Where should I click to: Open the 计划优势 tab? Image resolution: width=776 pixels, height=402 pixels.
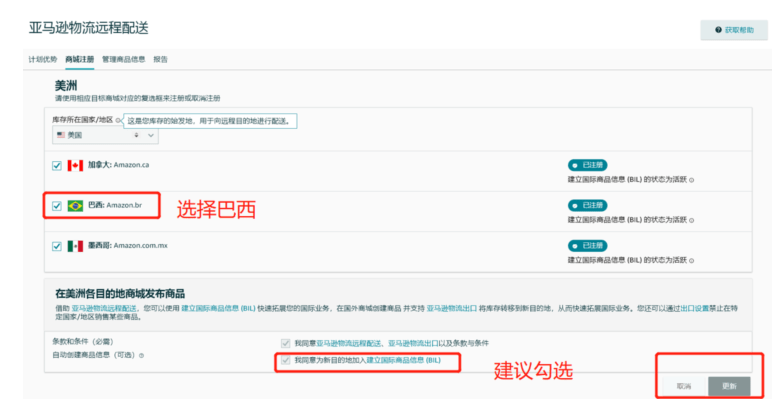[x=43, y=59]
